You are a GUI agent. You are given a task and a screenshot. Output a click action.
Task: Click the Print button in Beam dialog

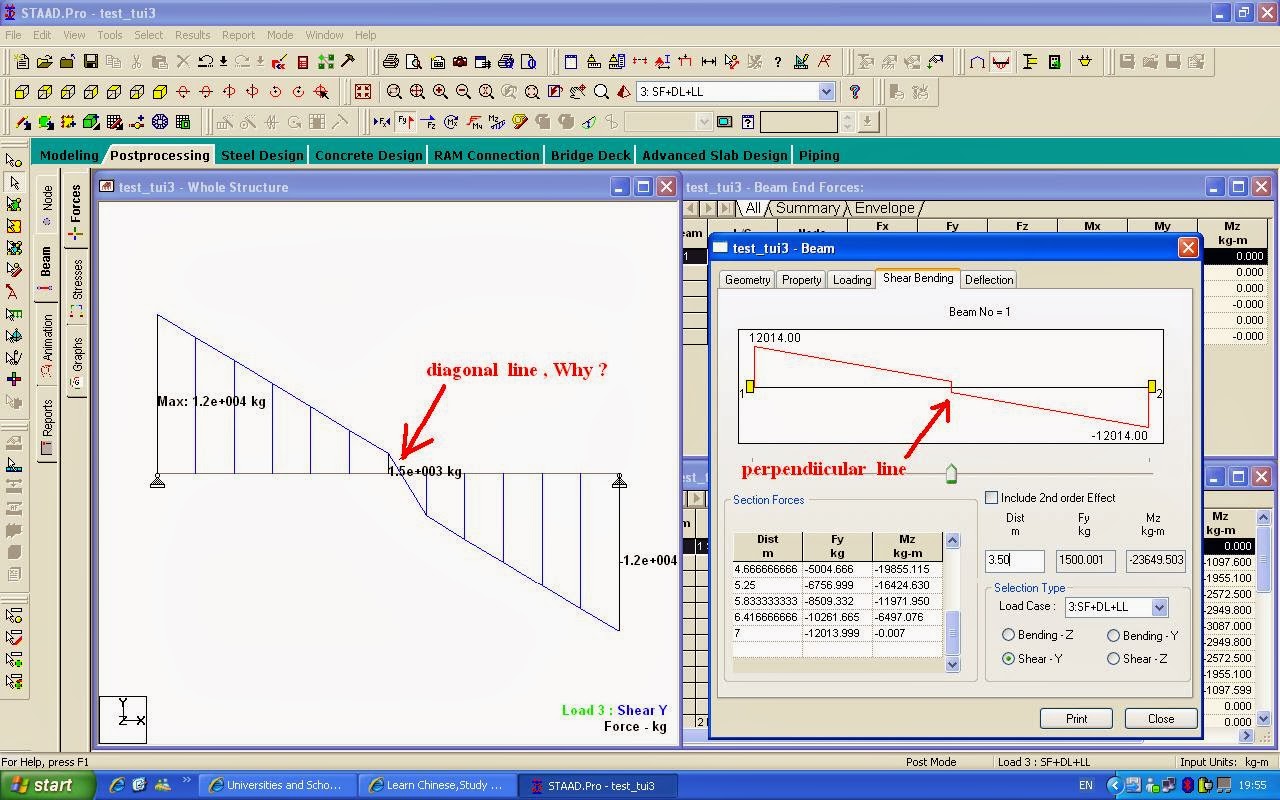click(1076, 718)
